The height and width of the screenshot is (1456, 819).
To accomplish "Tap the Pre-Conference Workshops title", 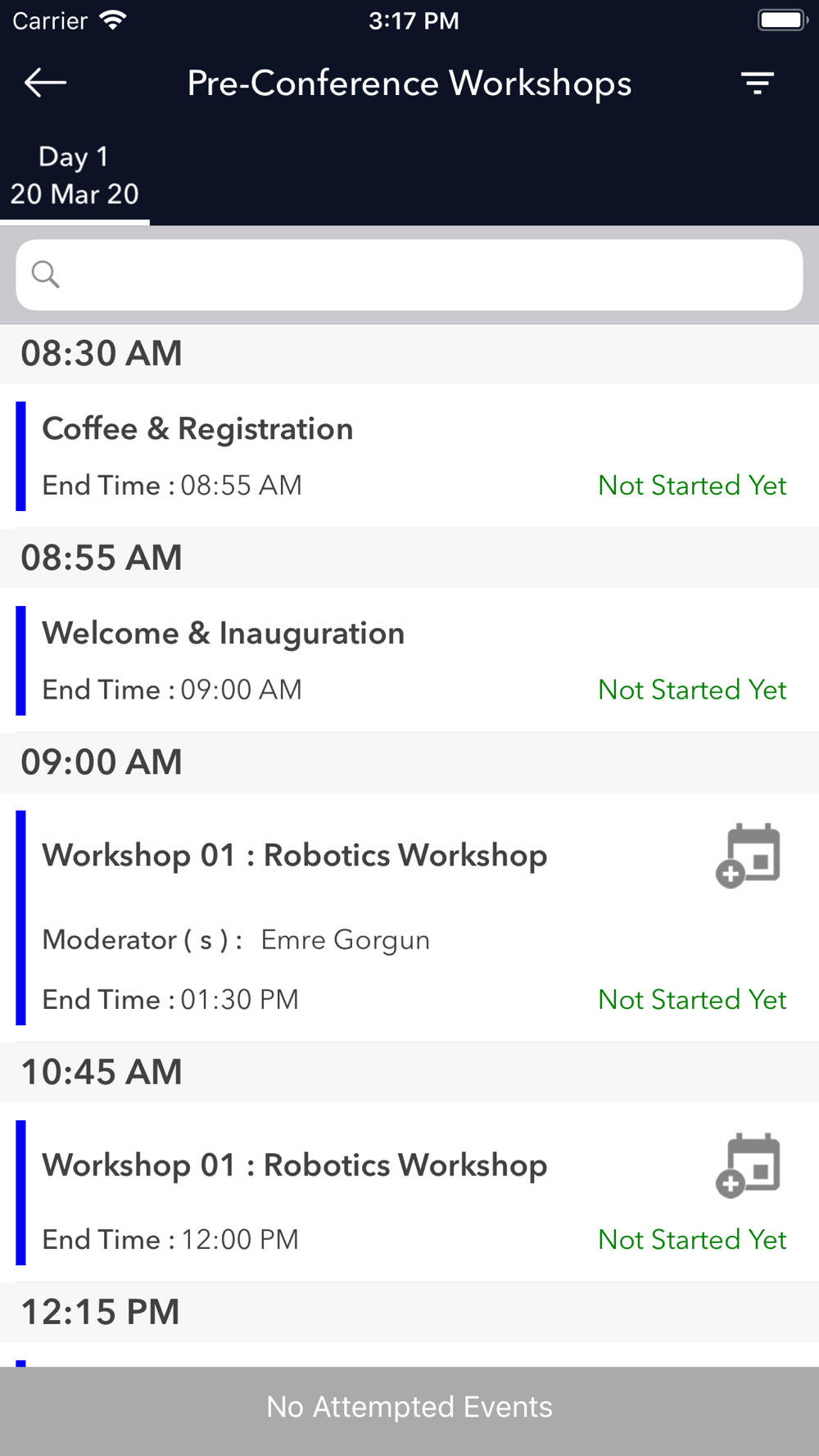I will click(409, 84).
